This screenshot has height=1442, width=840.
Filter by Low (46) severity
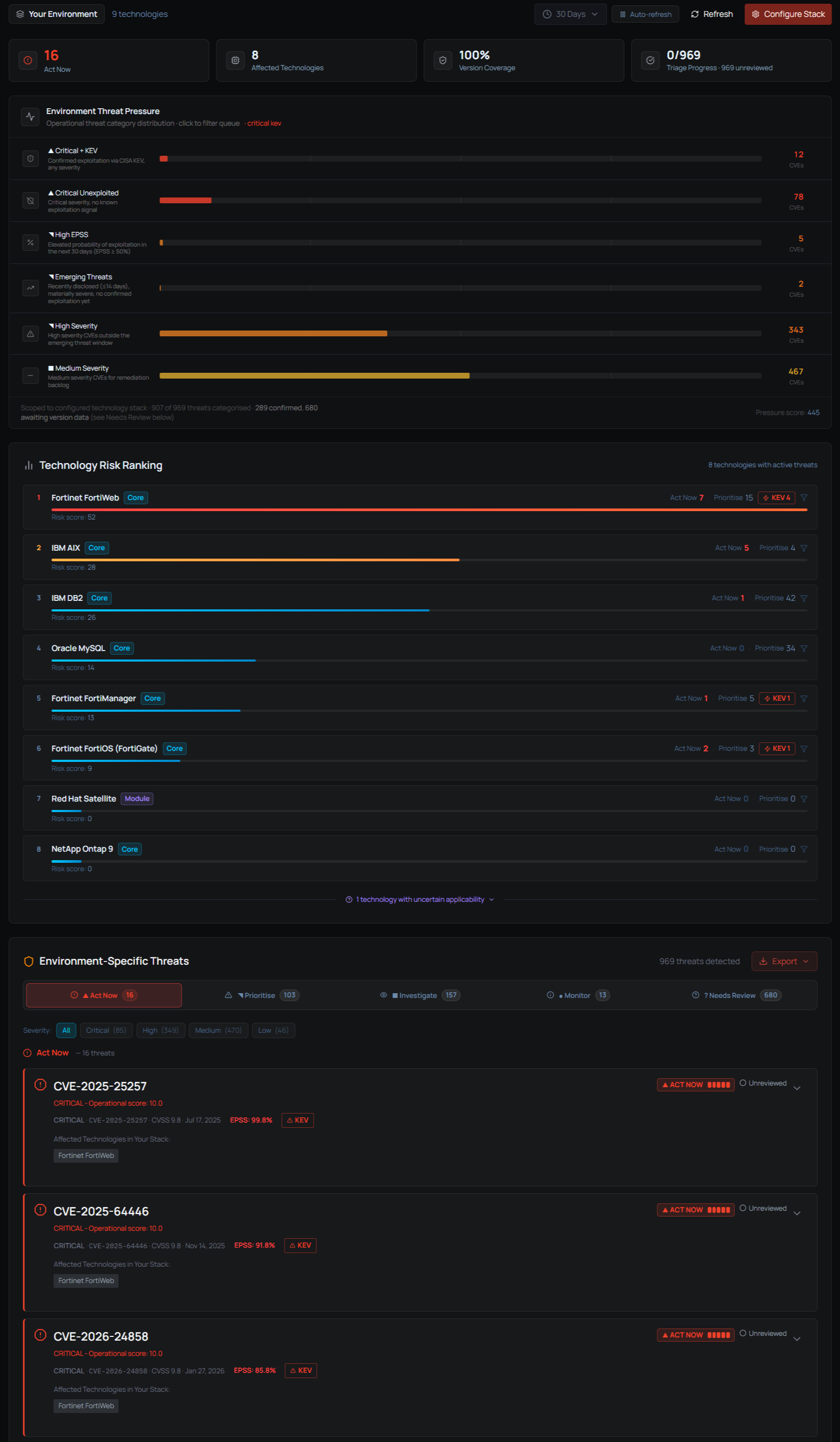coord(273,1031)
